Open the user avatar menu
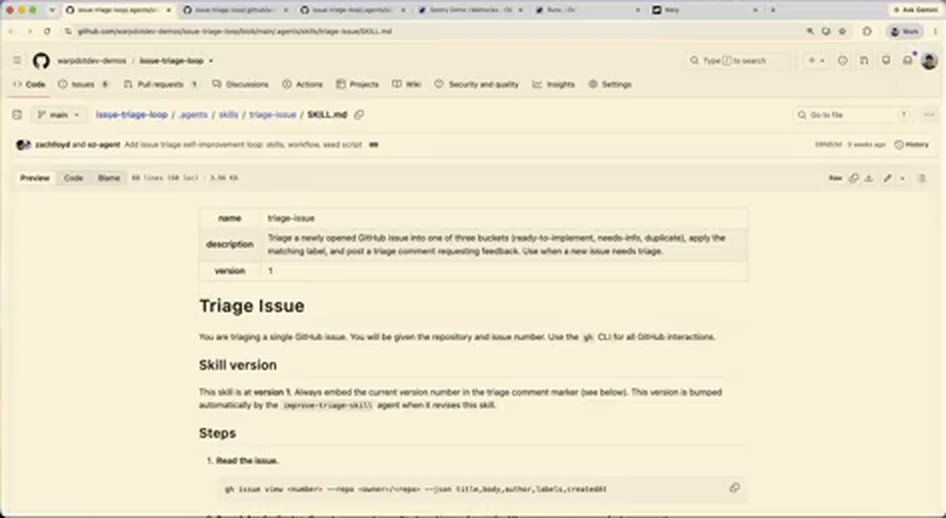The height and width of the screenshot is (518, 946). tap(929, 60)
